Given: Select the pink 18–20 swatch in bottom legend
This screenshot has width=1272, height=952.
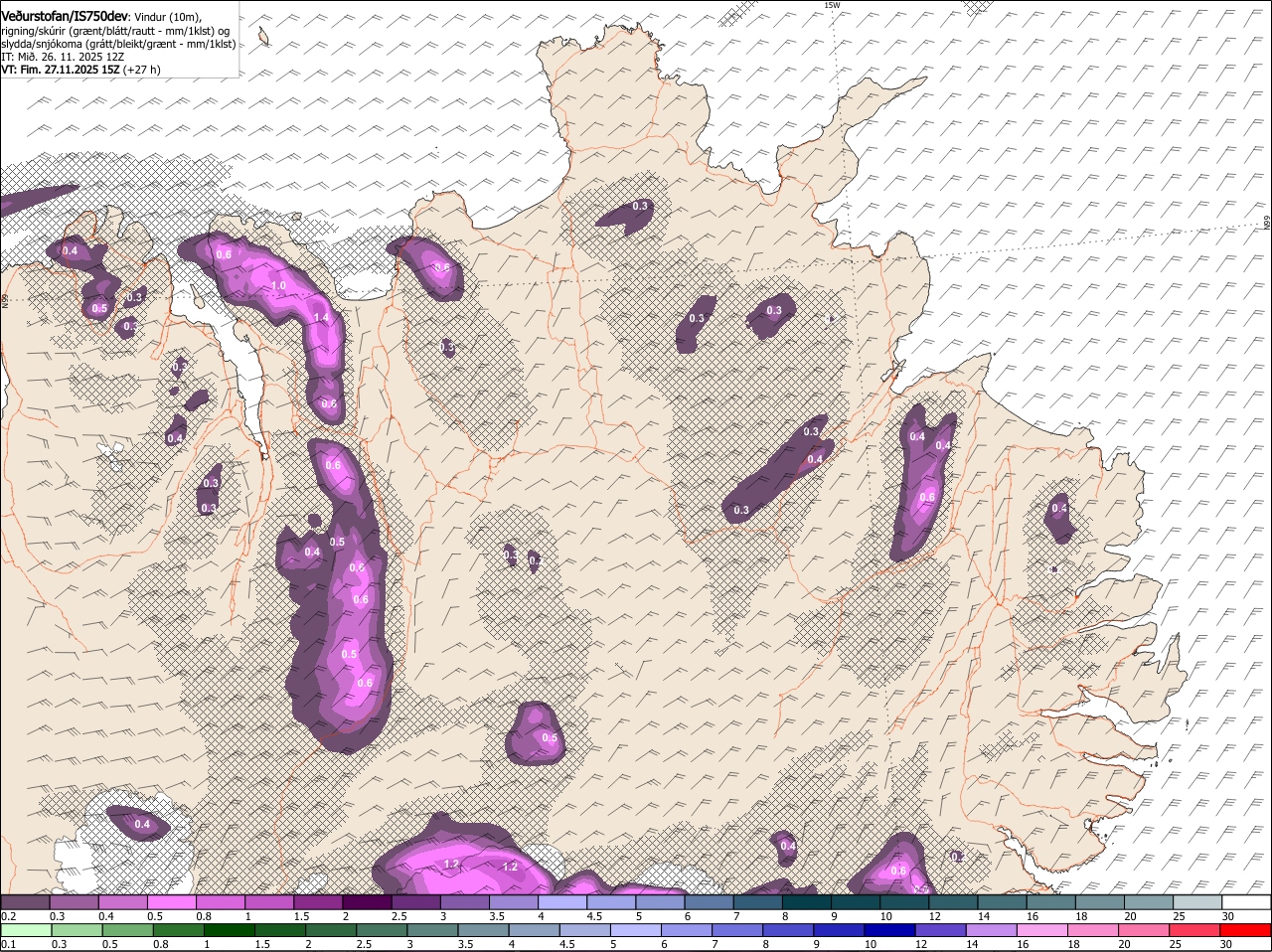Looking at the screenshot, I should point(1092,931).
